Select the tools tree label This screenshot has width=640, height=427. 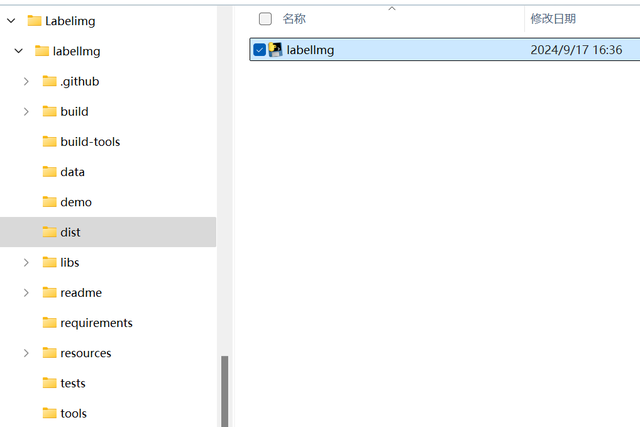point(73,414)
